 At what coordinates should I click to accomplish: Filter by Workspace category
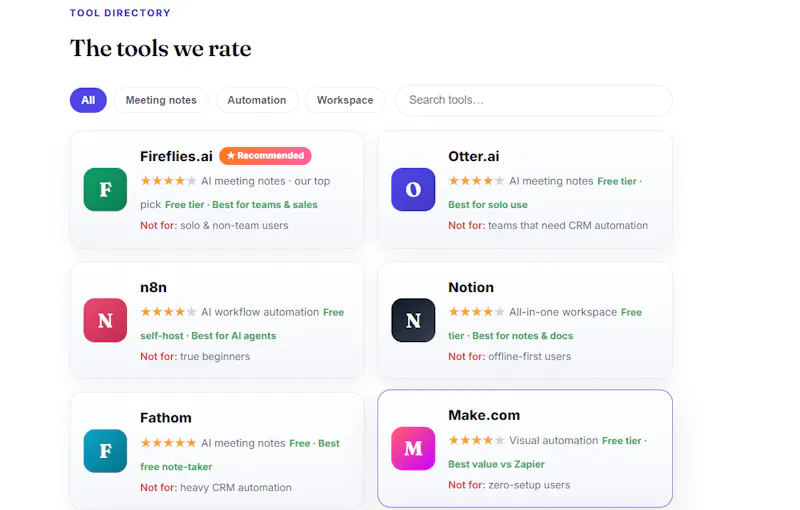[x=345, y=100]
